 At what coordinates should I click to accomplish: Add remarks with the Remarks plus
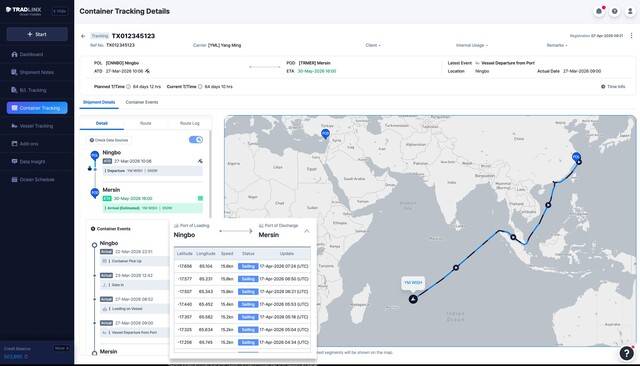click(566, 45)
